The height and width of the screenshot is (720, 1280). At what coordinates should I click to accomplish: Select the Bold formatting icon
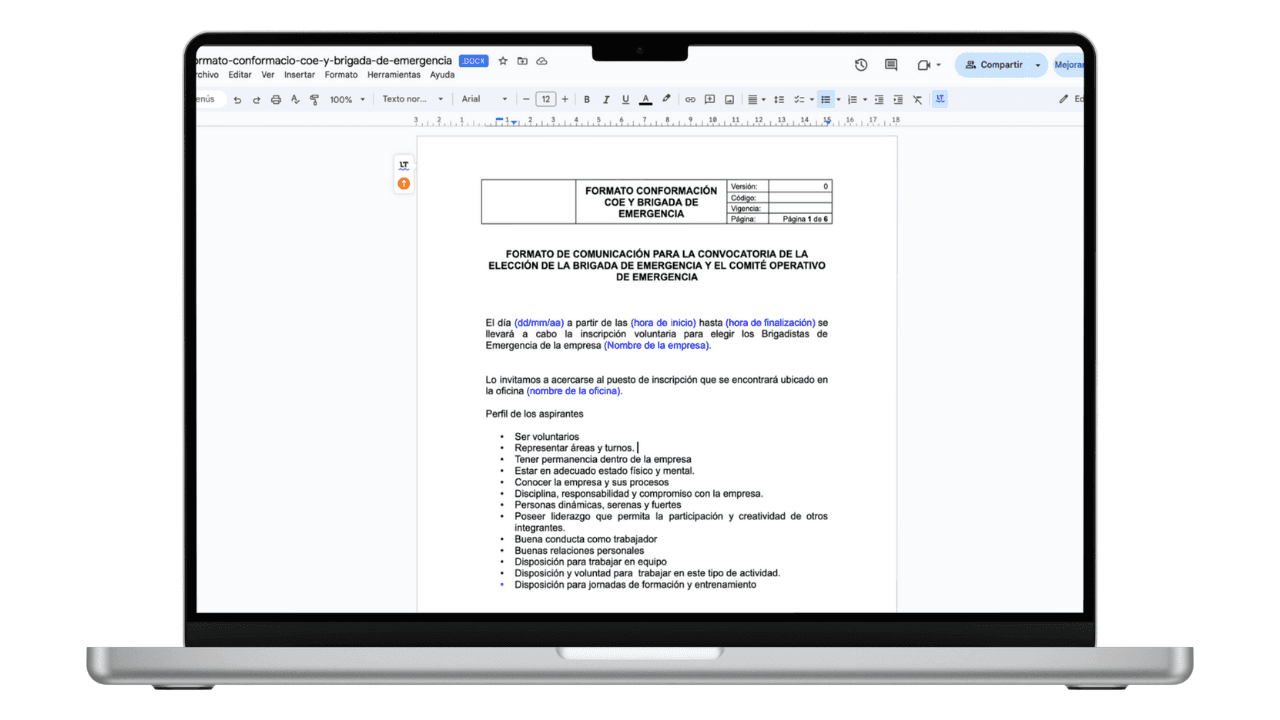[x=587, y=99]
